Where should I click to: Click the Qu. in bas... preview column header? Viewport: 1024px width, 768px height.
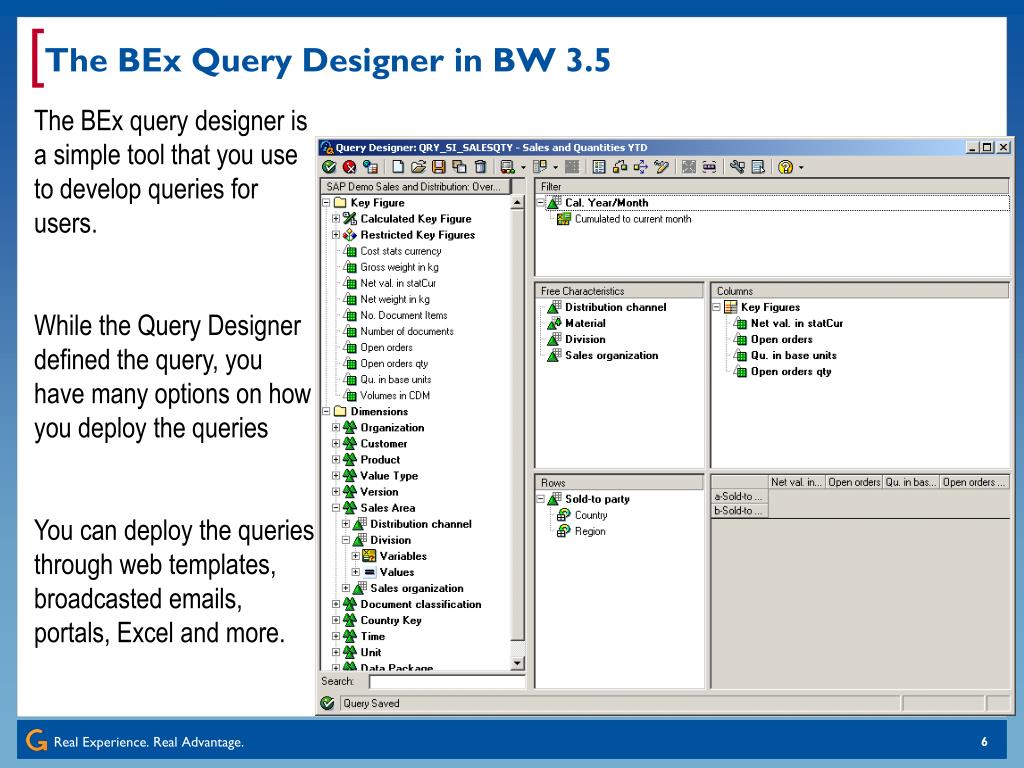click(x=911, y=483)
